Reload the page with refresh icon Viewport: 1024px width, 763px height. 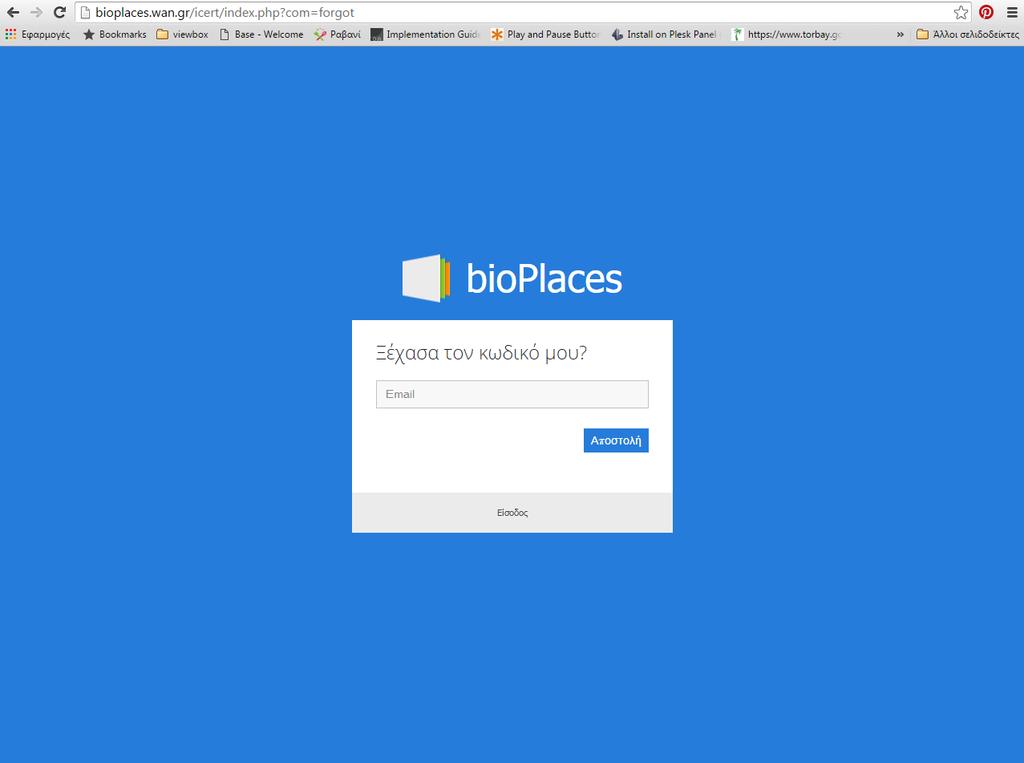pyautogui.click(x=59, y=12)
